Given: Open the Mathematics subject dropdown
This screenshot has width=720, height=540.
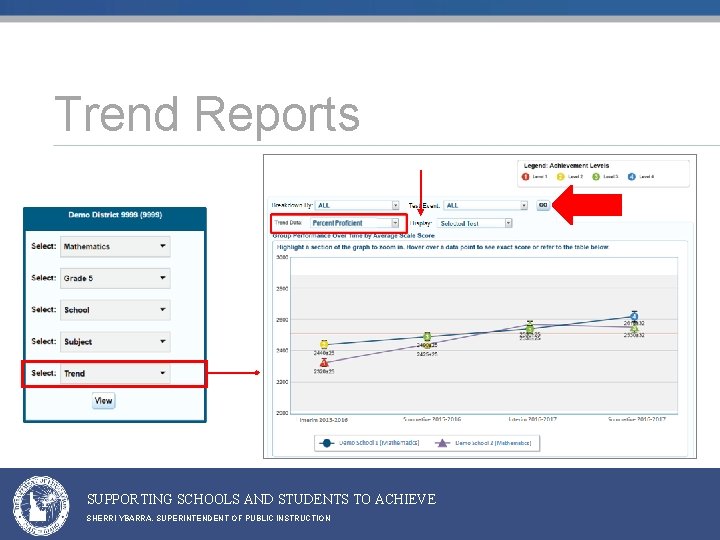Looking at the screenshot, I should (115, 246).
